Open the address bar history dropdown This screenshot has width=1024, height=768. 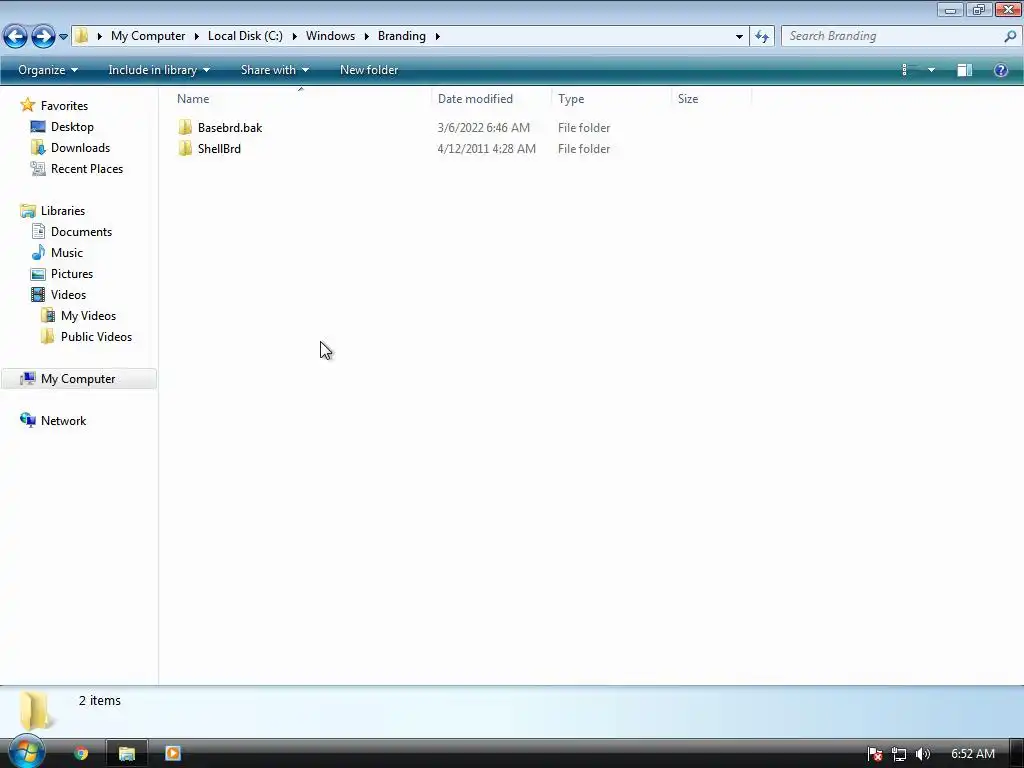739,37
